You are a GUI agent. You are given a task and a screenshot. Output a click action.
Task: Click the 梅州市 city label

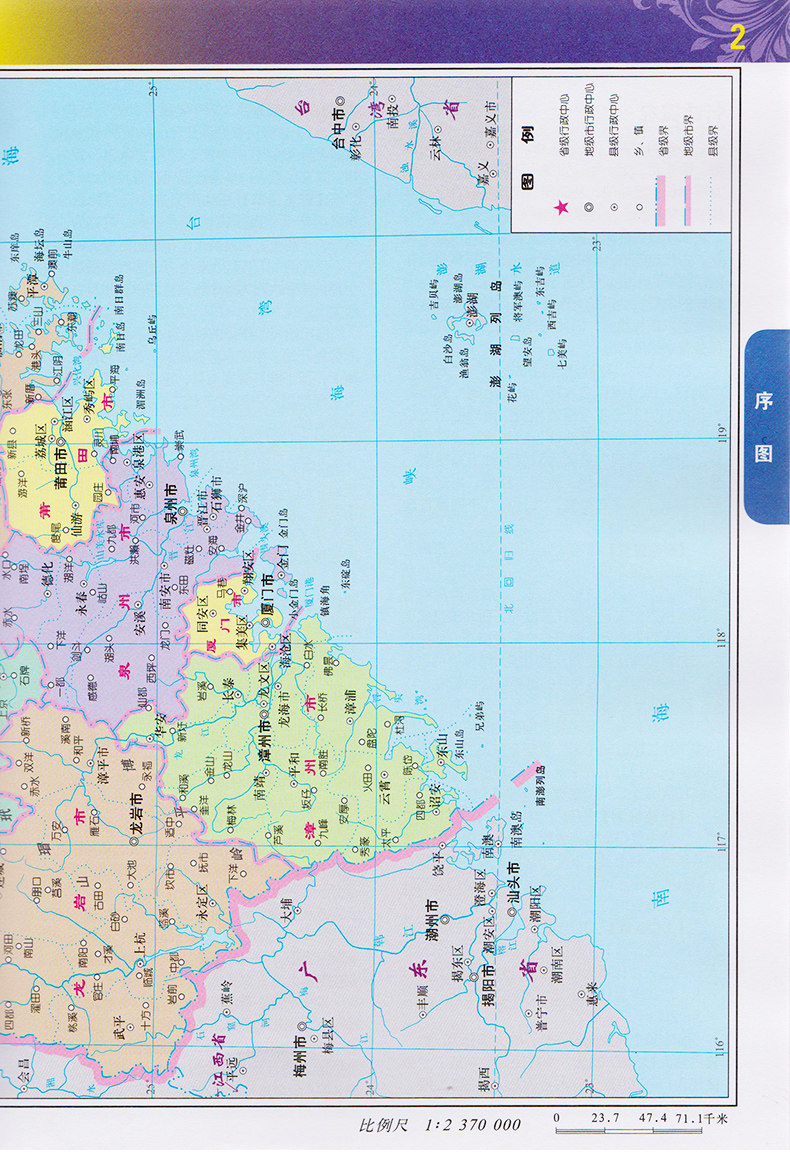300,1055
